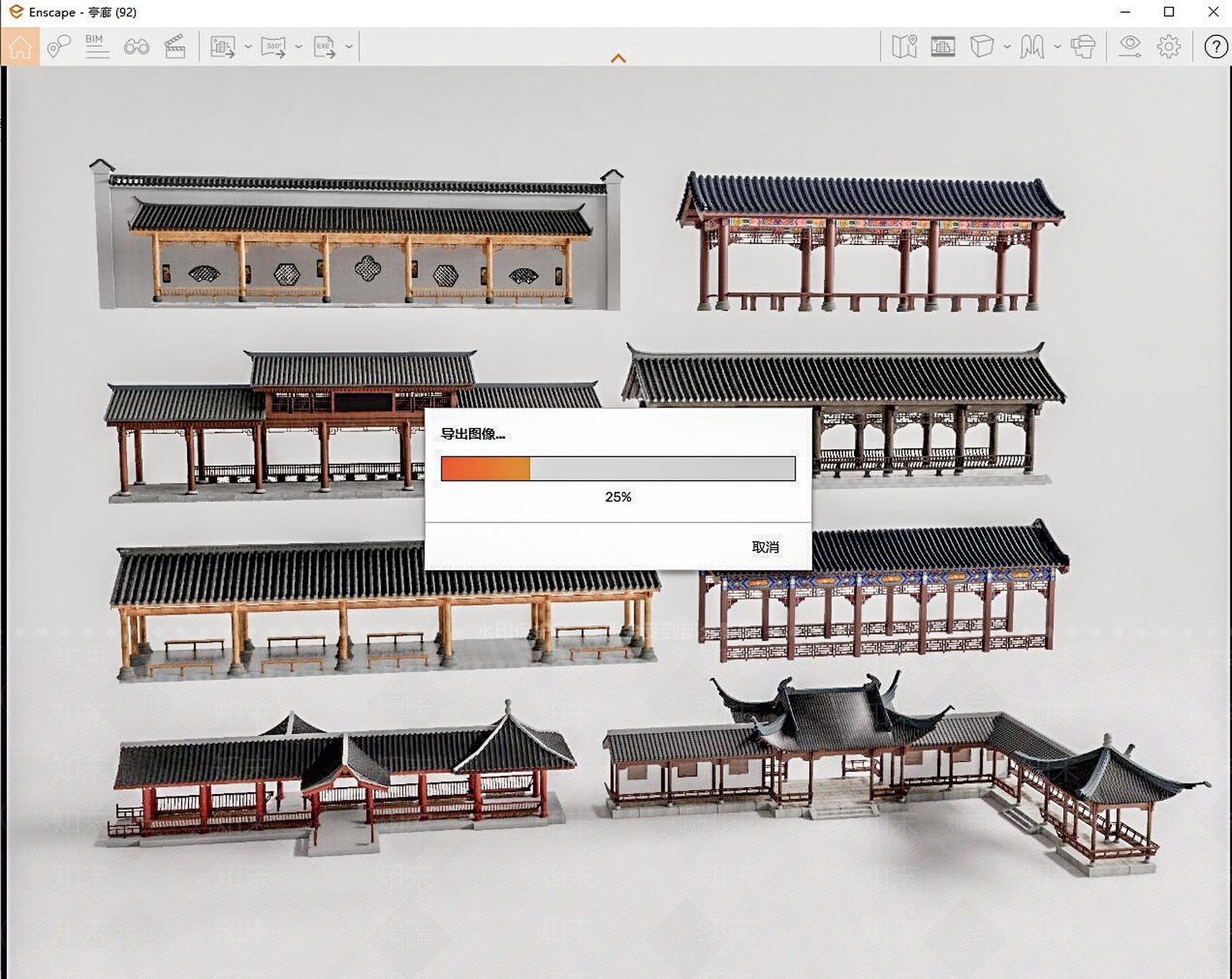Click 取消 to cancel export
Screen dimensions: 1232x979
point(765,547)
